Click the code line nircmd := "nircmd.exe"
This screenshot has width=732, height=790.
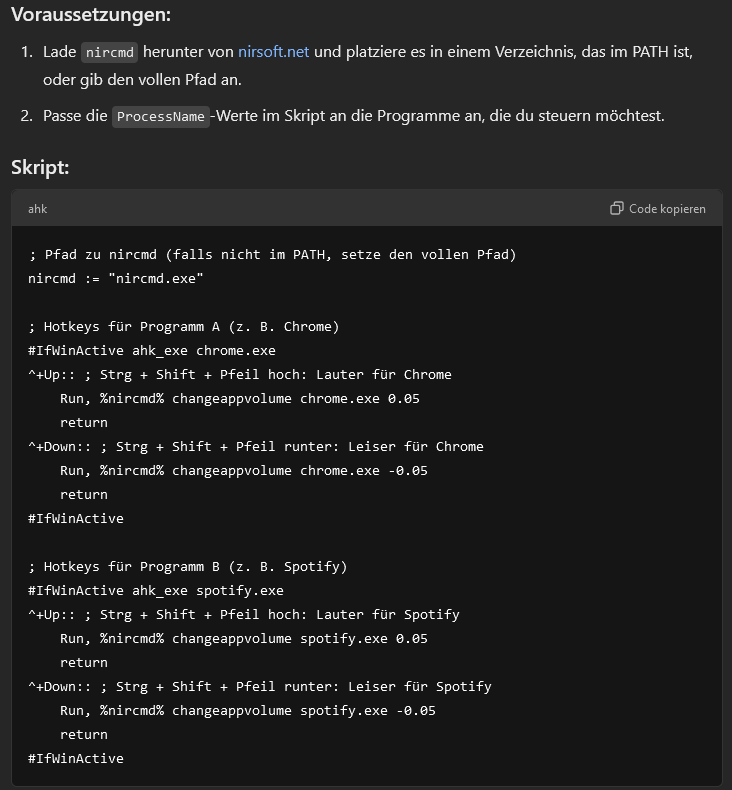pyautogui.click(x=116, y=278)
